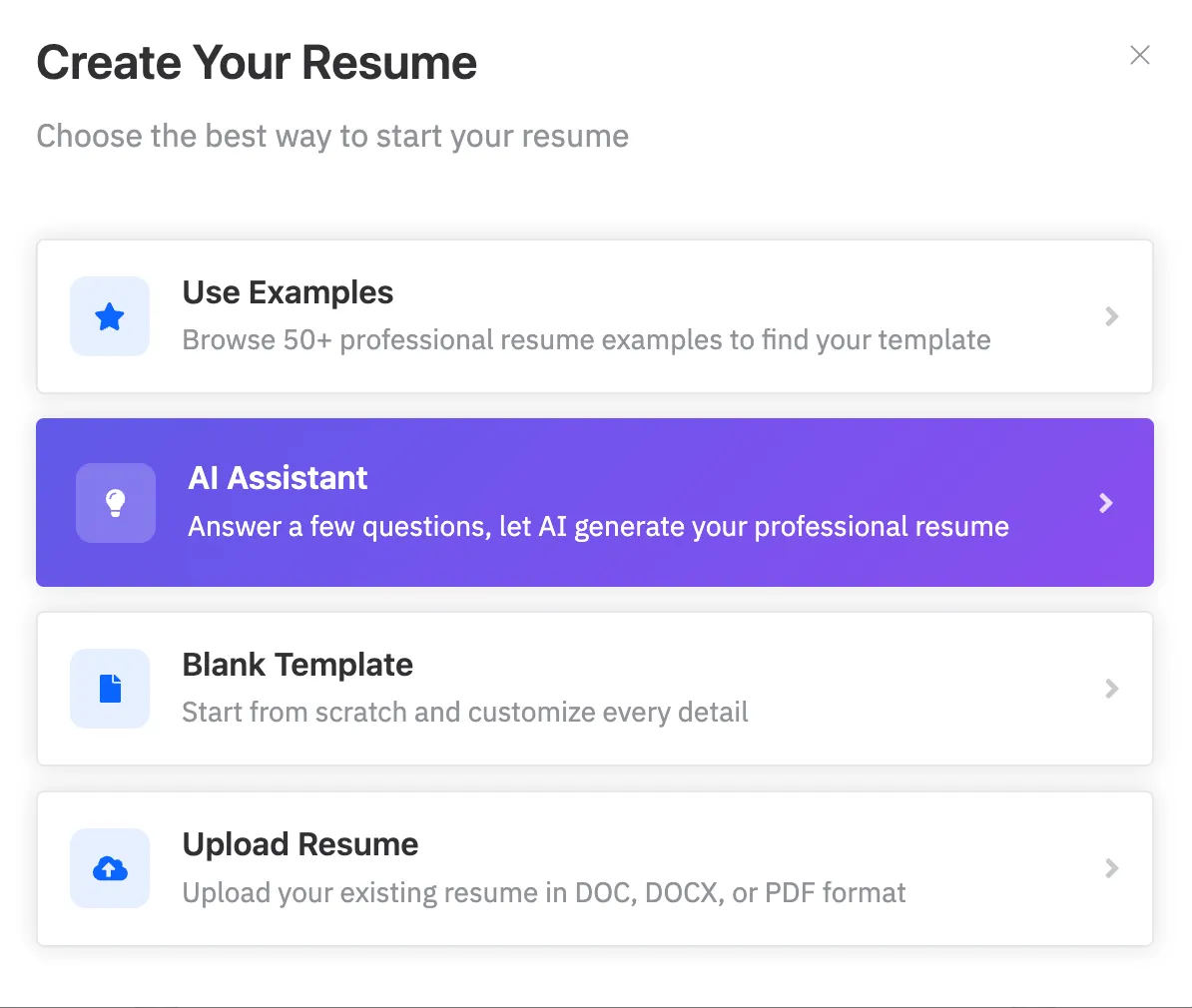The image size is (1192, 1008).
Task: Pick the Blank Template title
Action: (298, 665)
